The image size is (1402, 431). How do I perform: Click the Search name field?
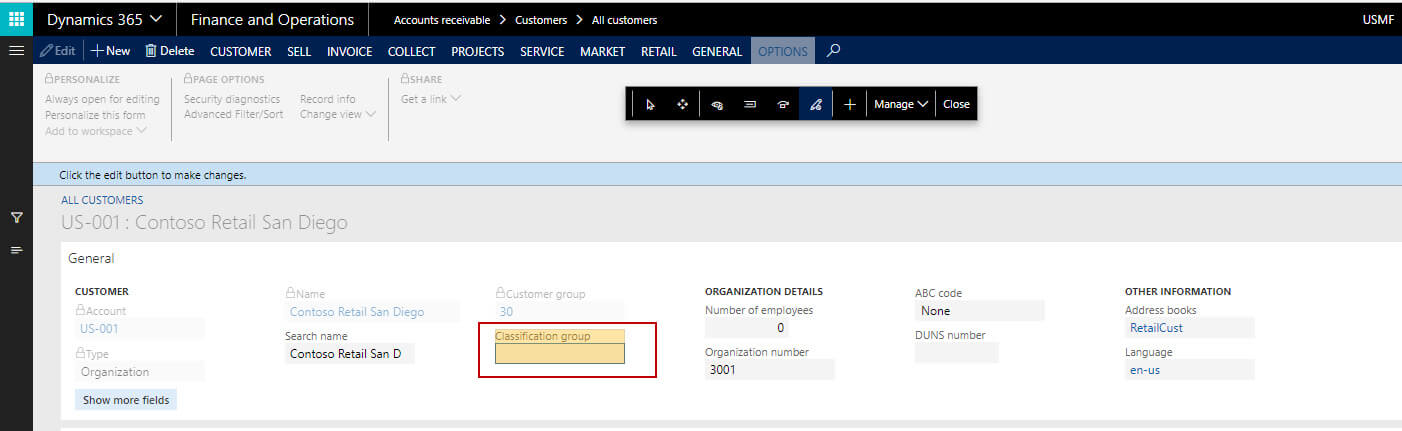(349, 354)
